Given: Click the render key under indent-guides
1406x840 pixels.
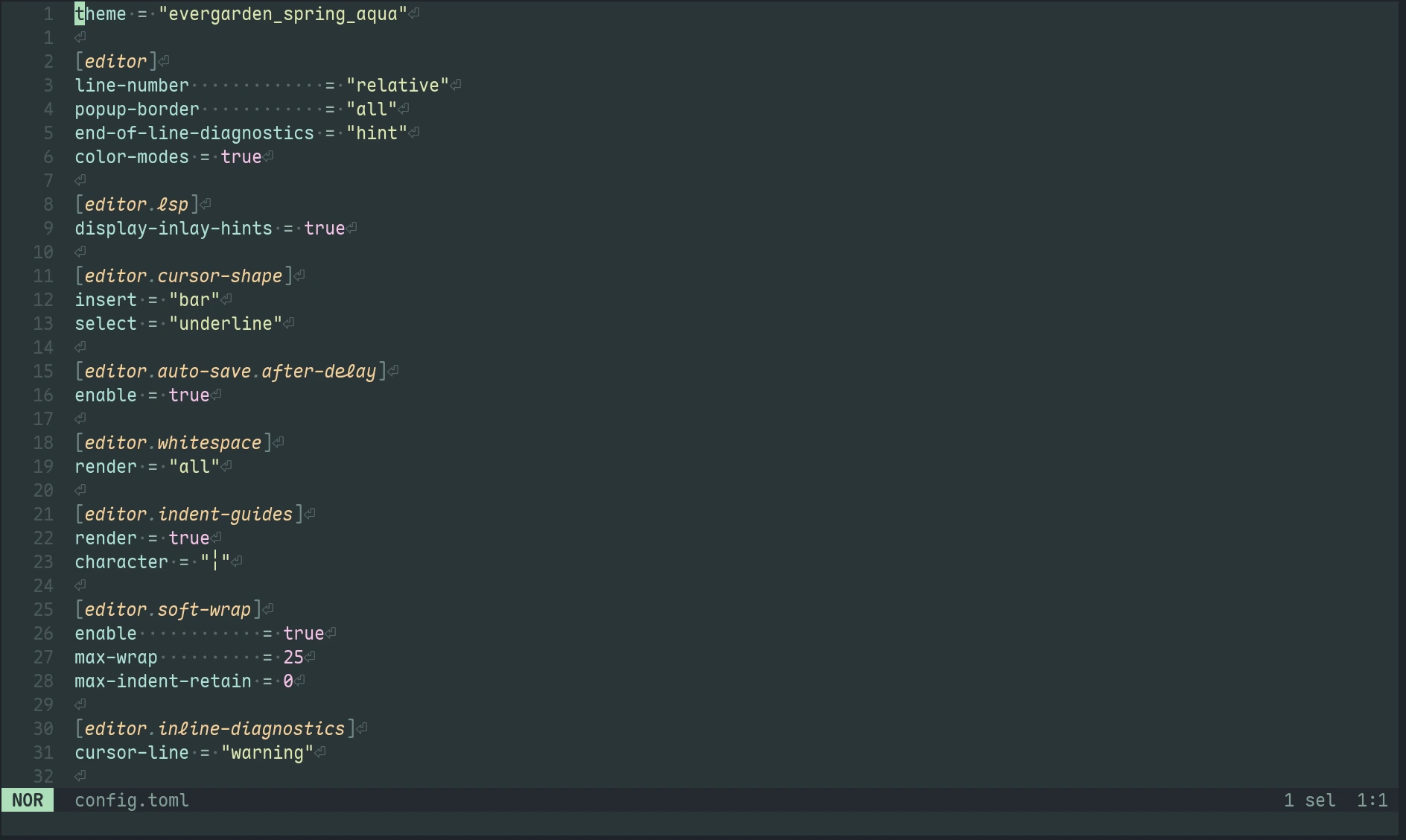Looking at the screenshot, I should click(x=106, y=538).
